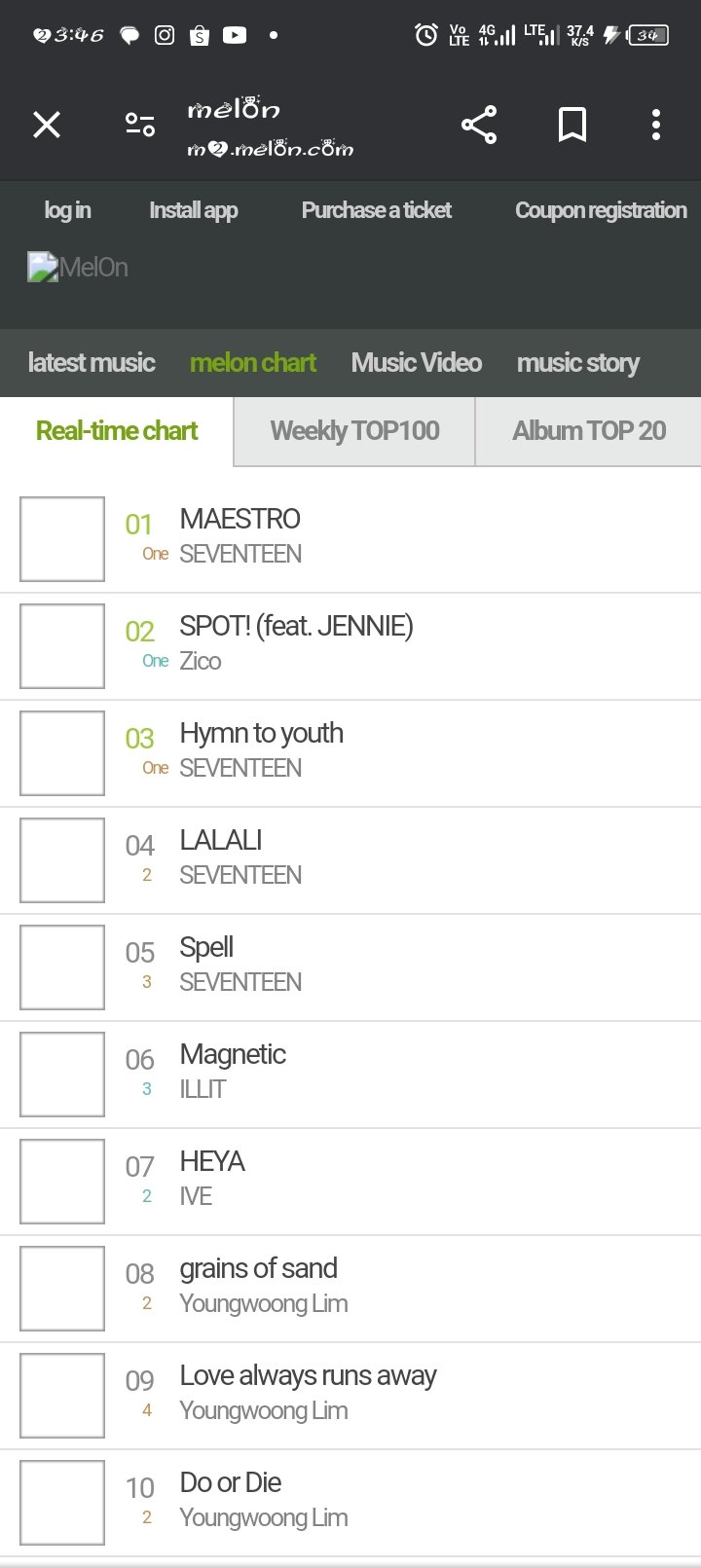Tap album thumbnail for MAESTRO
This screenshot has height=1568, width=701.
[x=62, y=539]
